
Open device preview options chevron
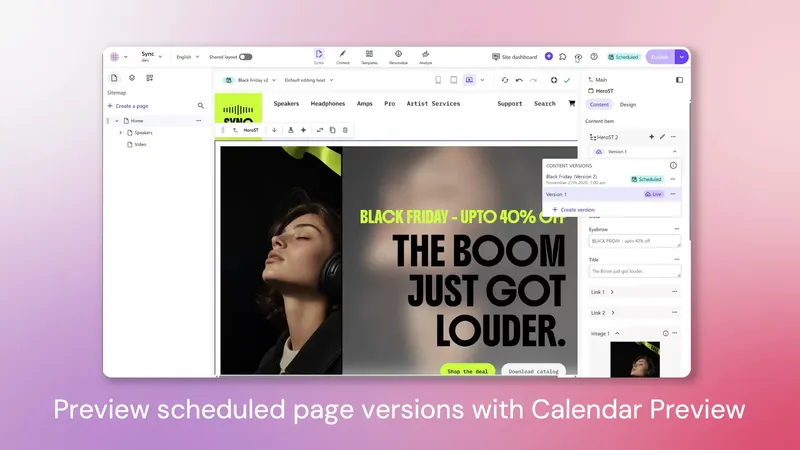point(482,80)
